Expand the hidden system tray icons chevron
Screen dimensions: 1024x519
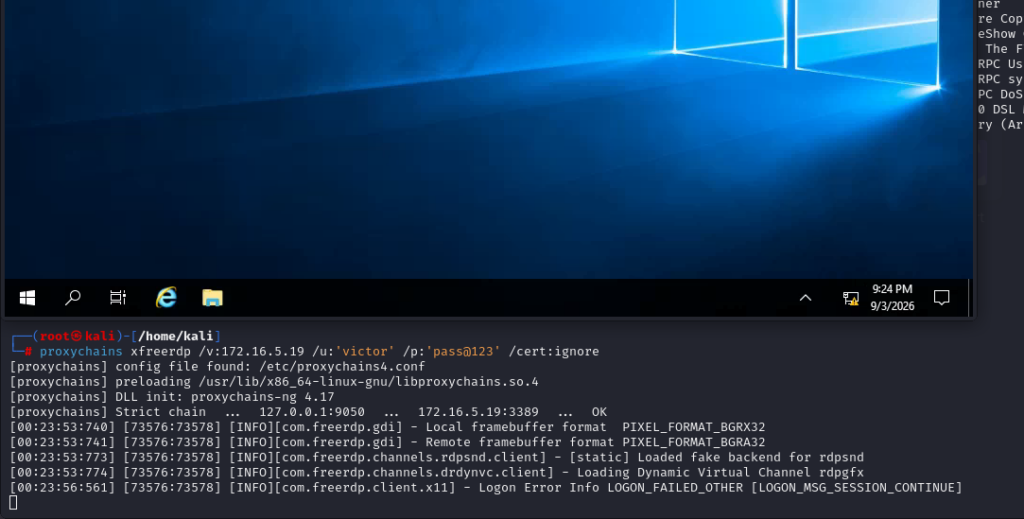(805, 298)
